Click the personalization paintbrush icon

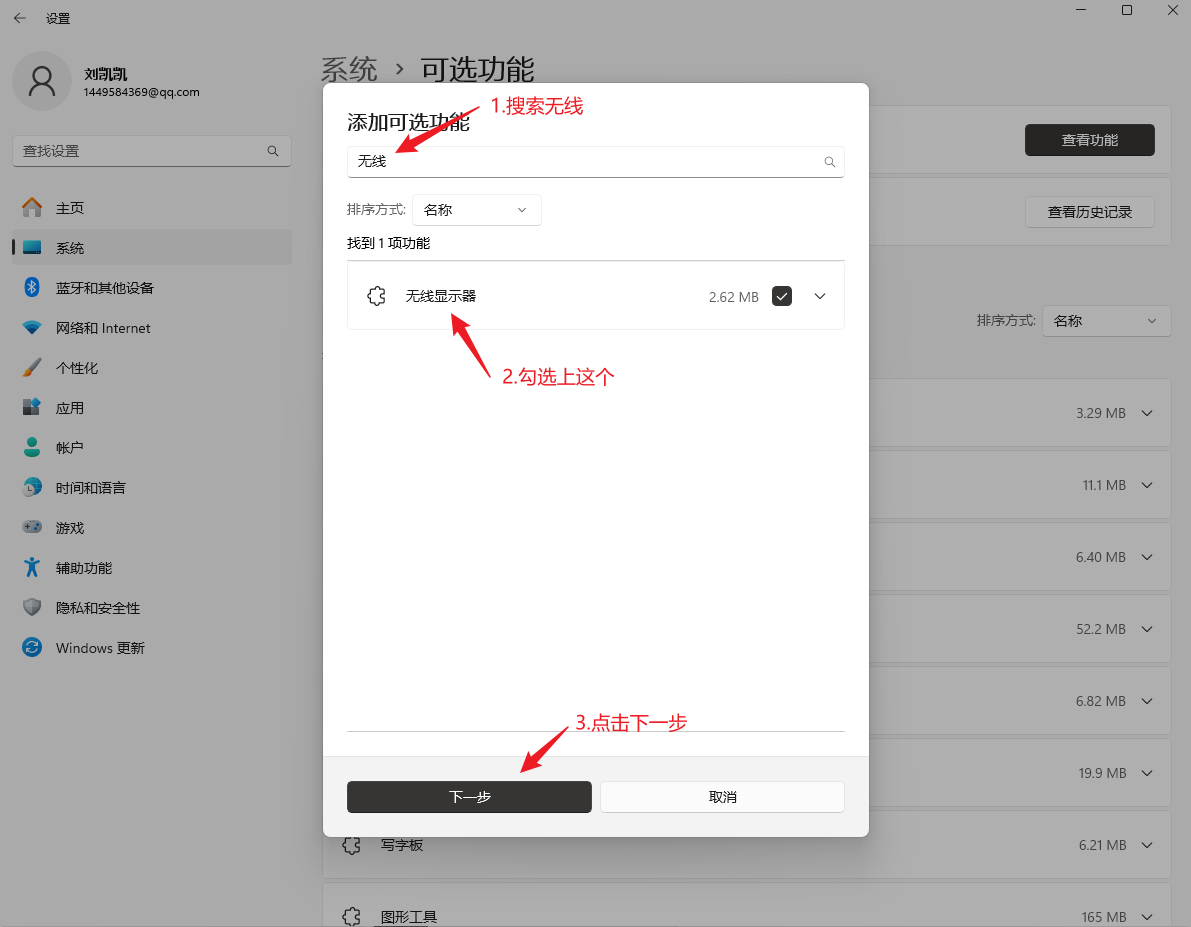32,368
